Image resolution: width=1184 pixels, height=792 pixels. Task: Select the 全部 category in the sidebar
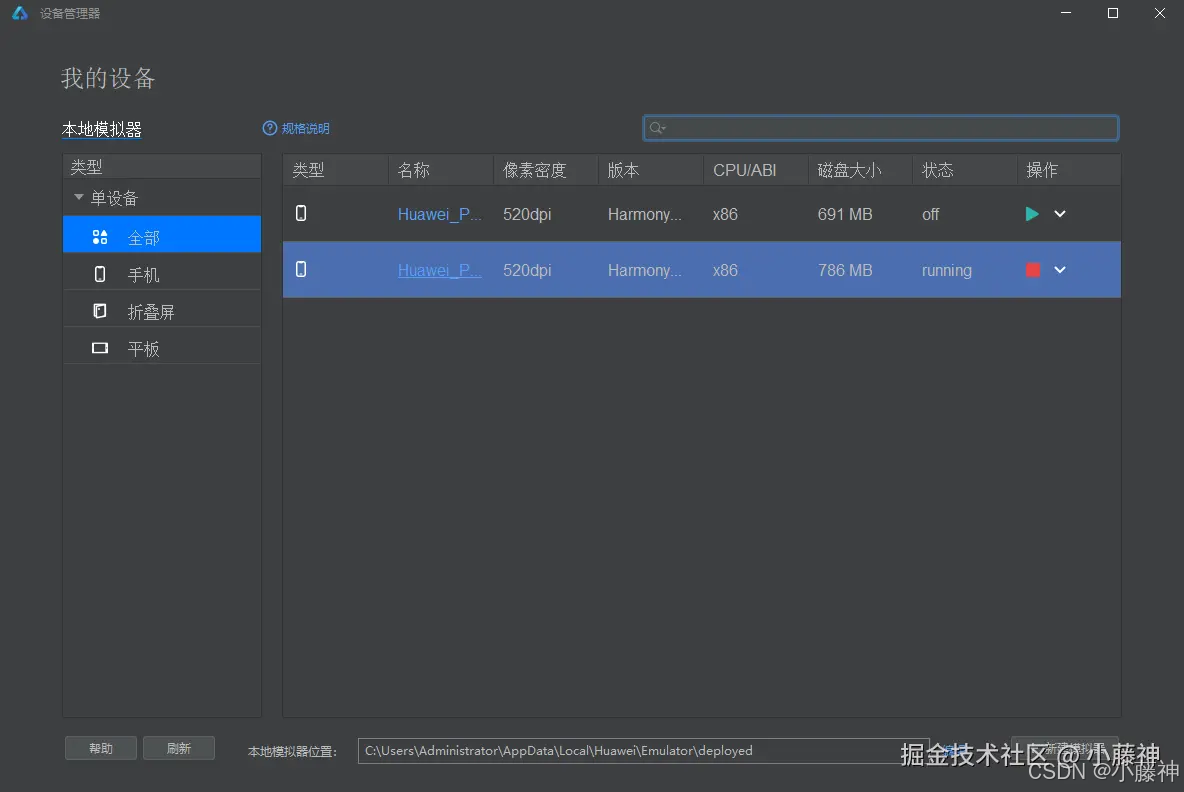pyautogui.click(x=143, y=234)
